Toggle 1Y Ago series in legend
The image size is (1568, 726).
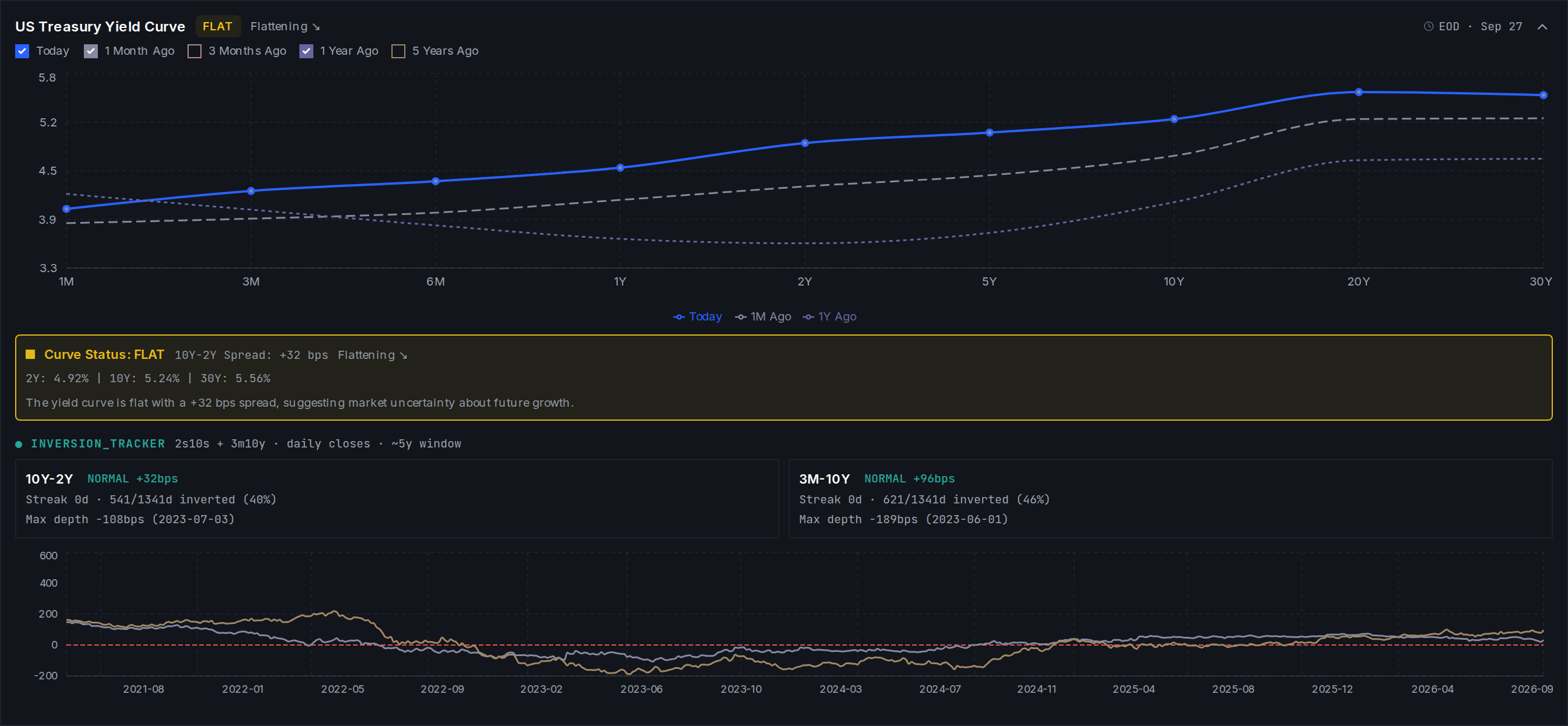click(x=829, y=317)
